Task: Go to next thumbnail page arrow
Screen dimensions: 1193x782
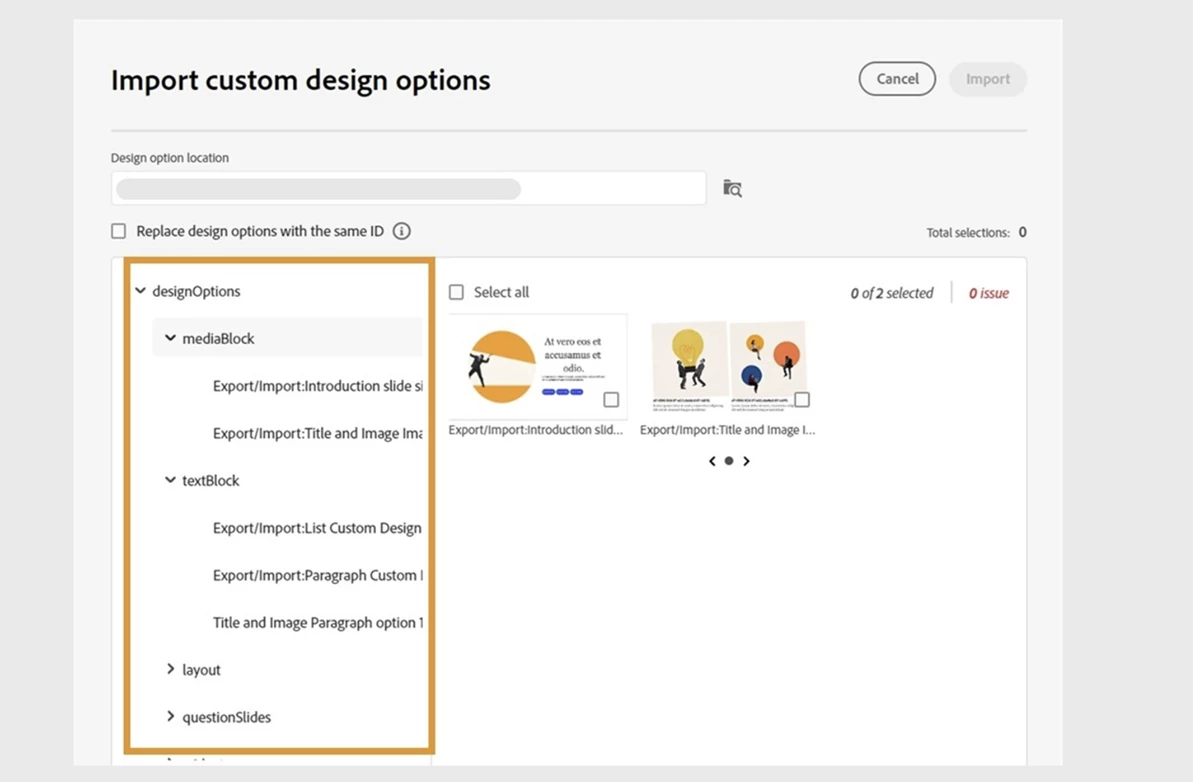Action: 746,461
